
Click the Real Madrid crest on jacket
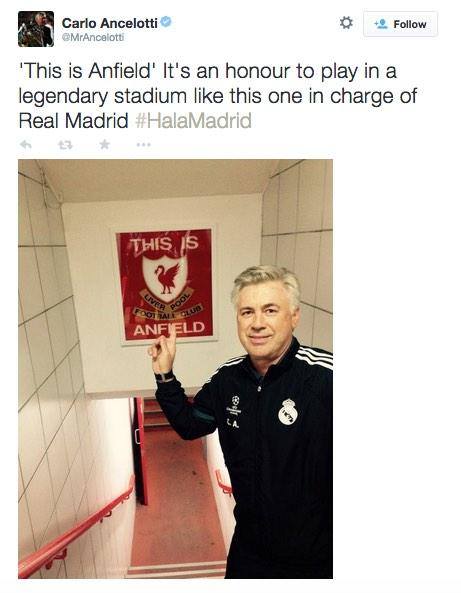point(288,412)
